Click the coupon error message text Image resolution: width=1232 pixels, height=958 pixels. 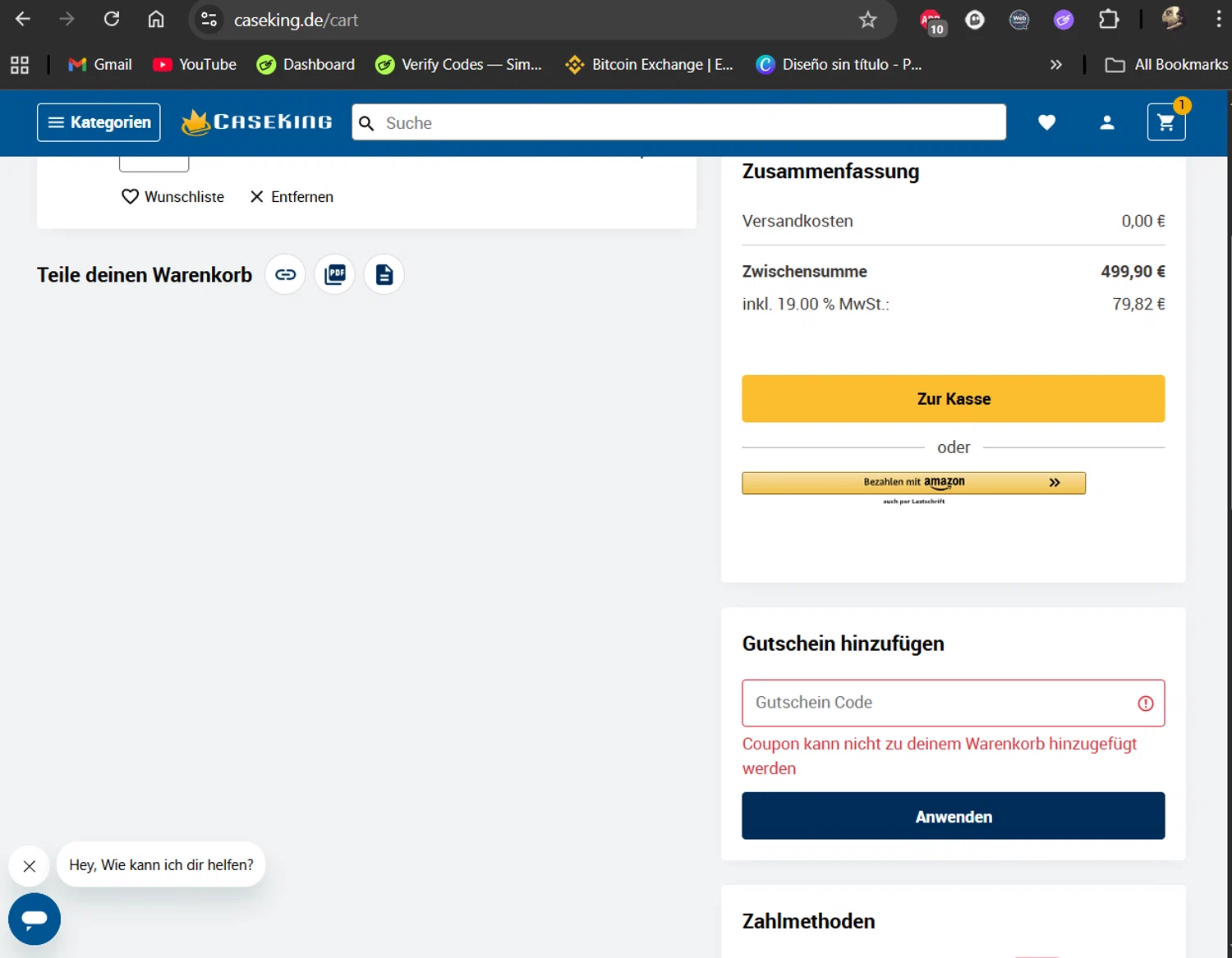tap(940, 756)
